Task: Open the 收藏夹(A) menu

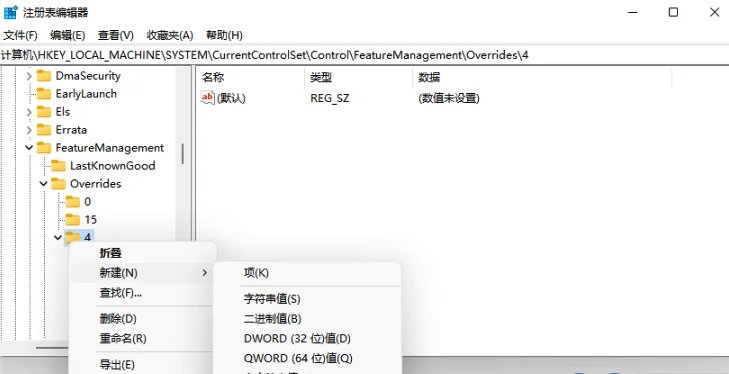Action: coord(170,35)
